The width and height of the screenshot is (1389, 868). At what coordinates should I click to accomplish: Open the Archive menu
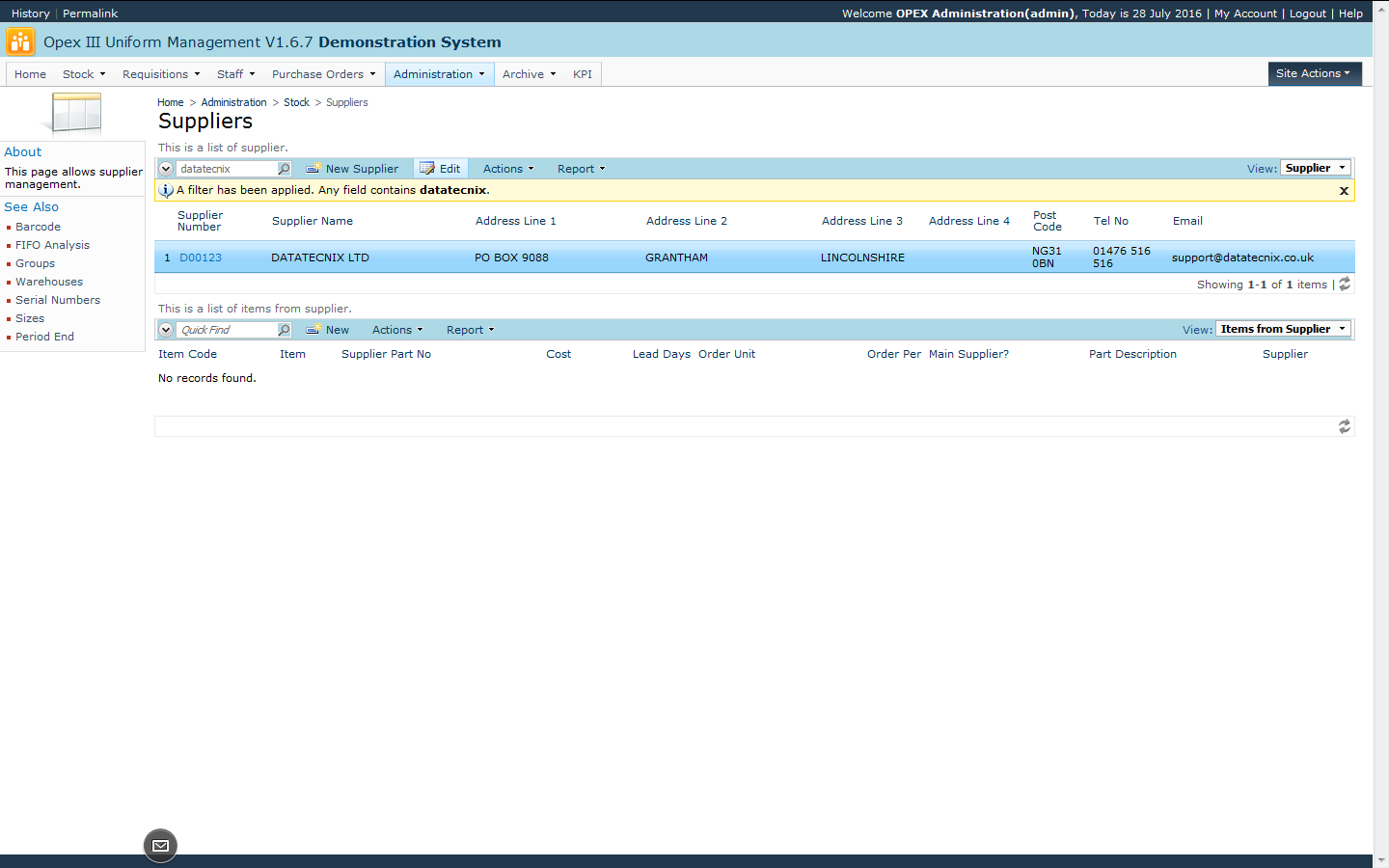tap(529, 74)
